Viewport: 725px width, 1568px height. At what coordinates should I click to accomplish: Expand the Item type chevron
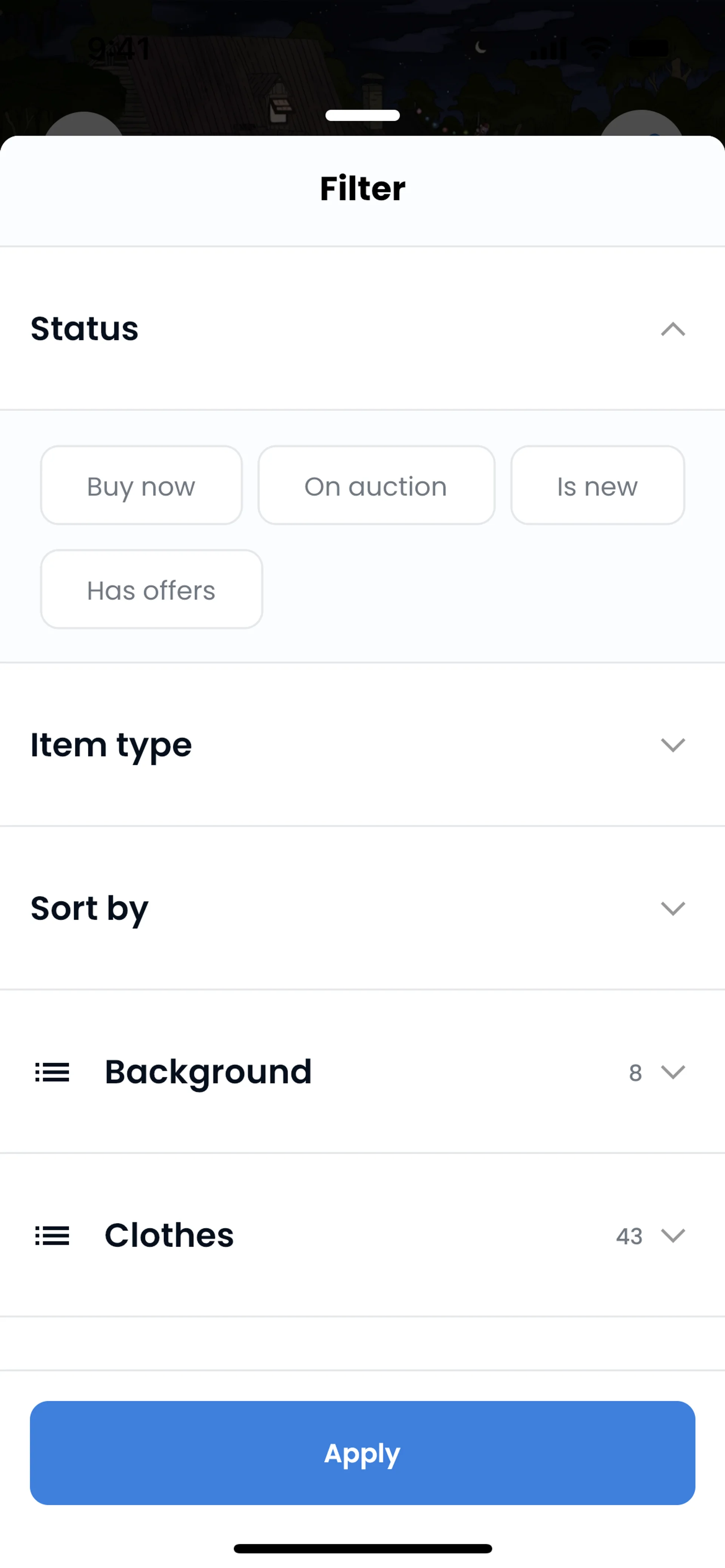(x=673, y=745)
